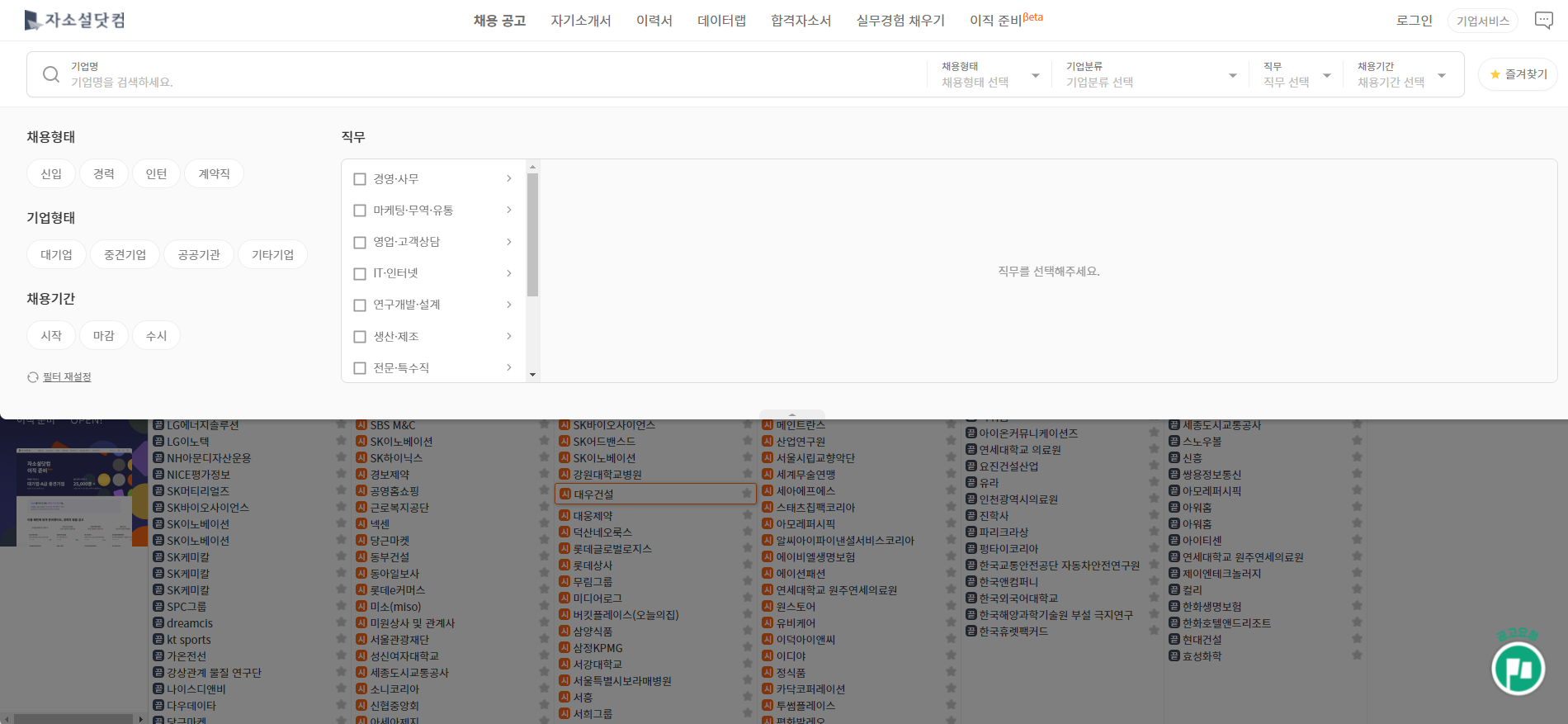1568x724 pixels.
Task: Click the icon beside 현대건설
Action: pos(1174,640)
